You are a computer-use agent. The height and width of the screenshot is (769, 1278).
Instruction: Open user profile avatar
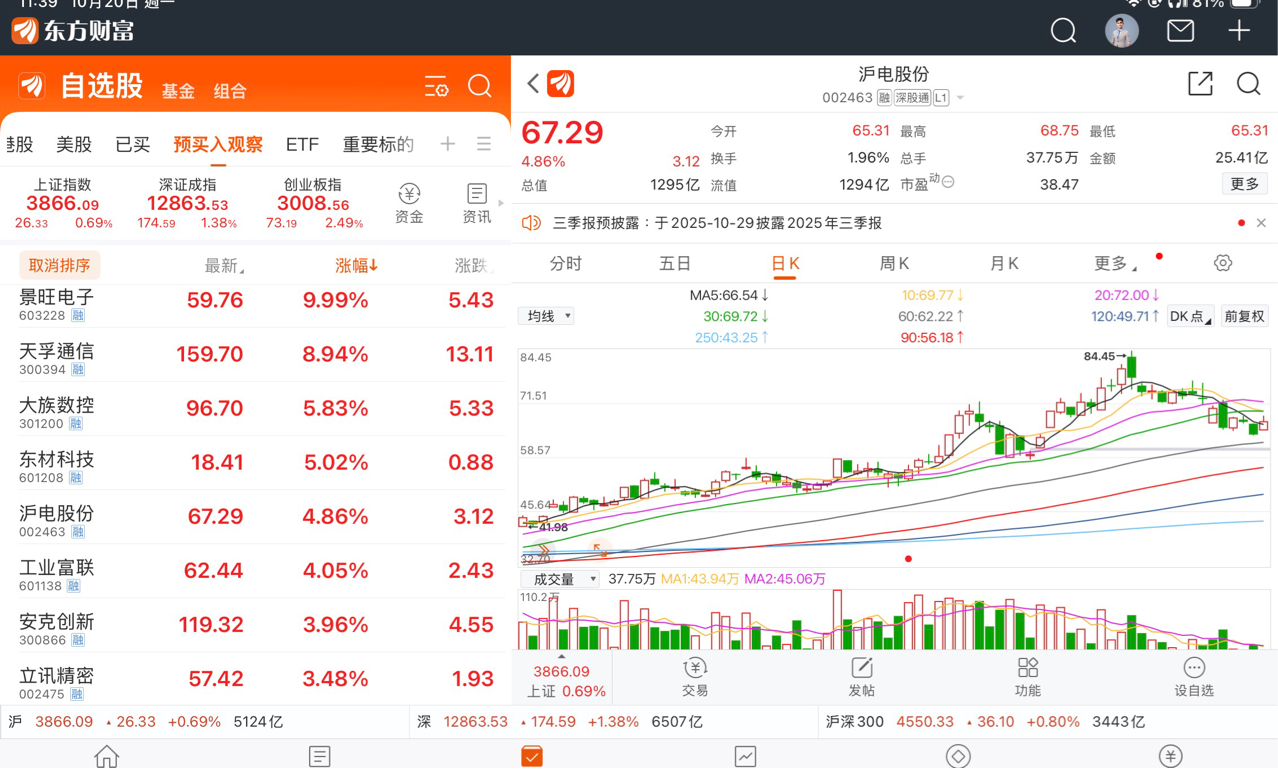click(x=1122, y=31)
